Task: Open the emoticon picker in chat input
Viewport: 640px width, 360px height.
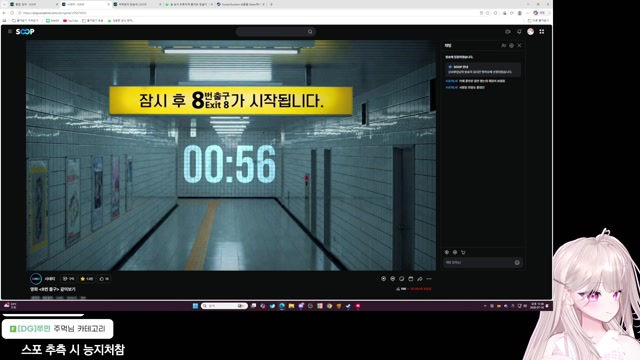Action: 517,262
